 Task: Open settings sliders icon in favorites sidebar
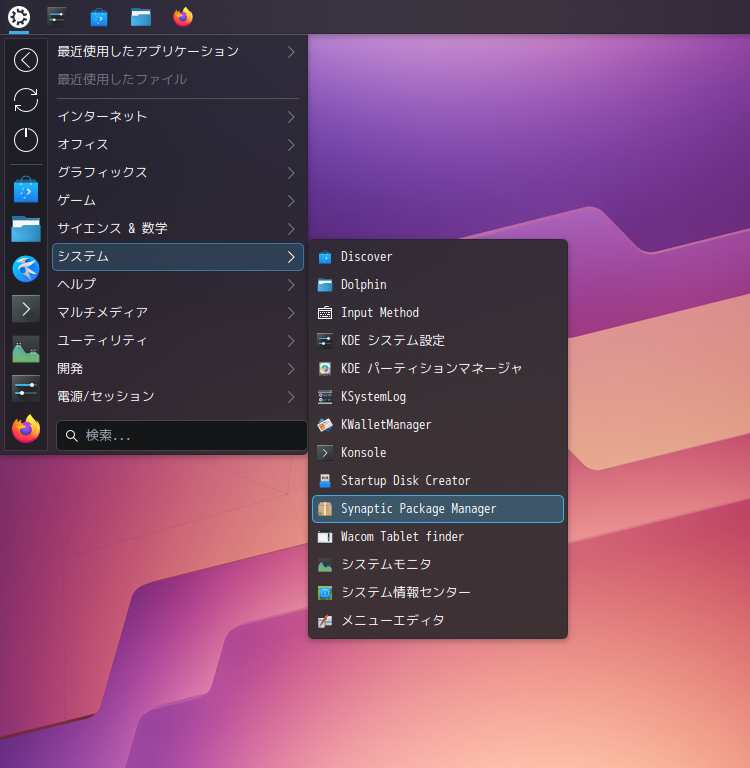pyautogui.click(x=26, y=389)
